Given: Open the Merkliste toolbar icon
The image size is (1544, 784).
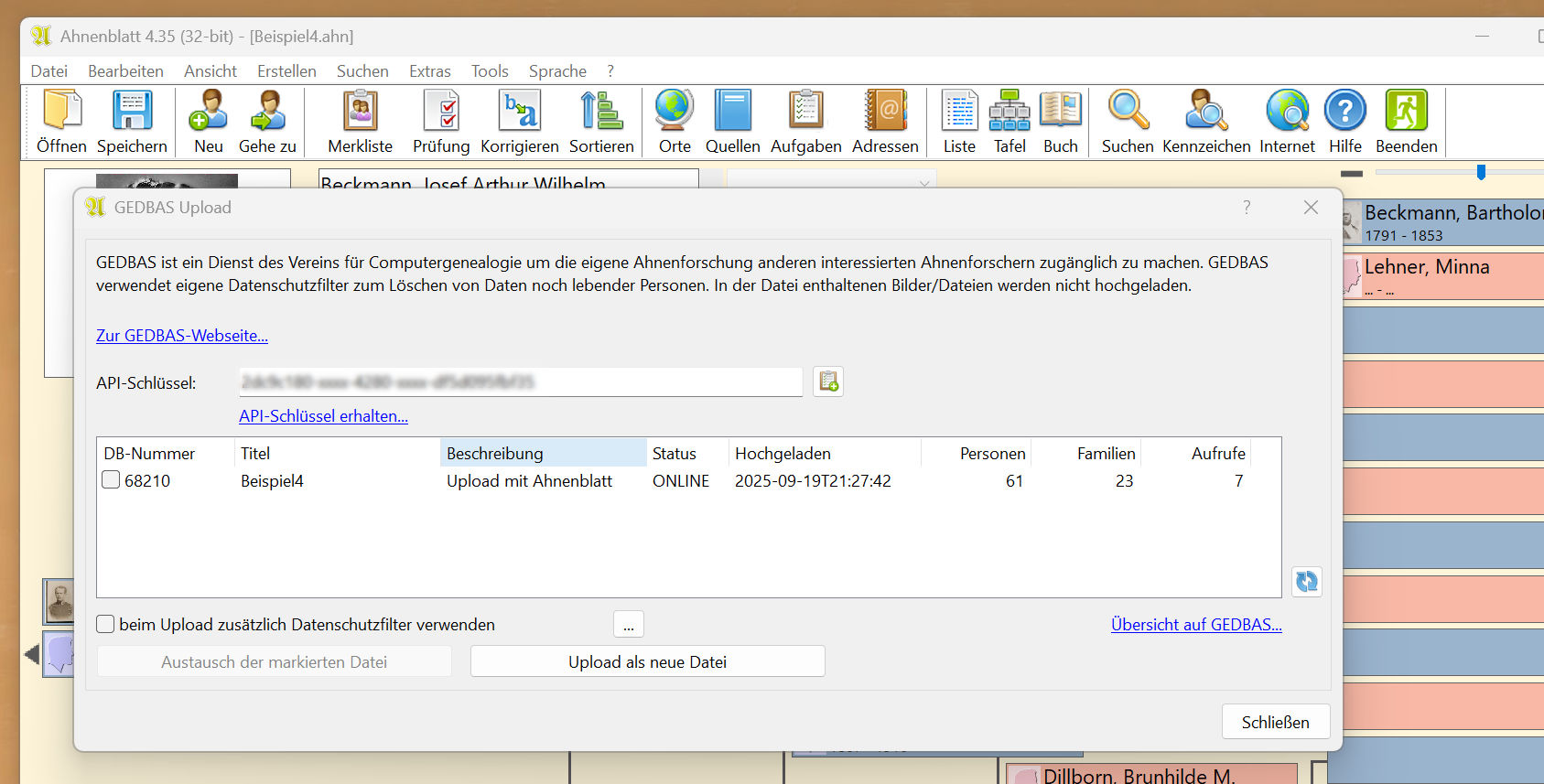Looking at the screenshot, I should (x=360, y=112).
